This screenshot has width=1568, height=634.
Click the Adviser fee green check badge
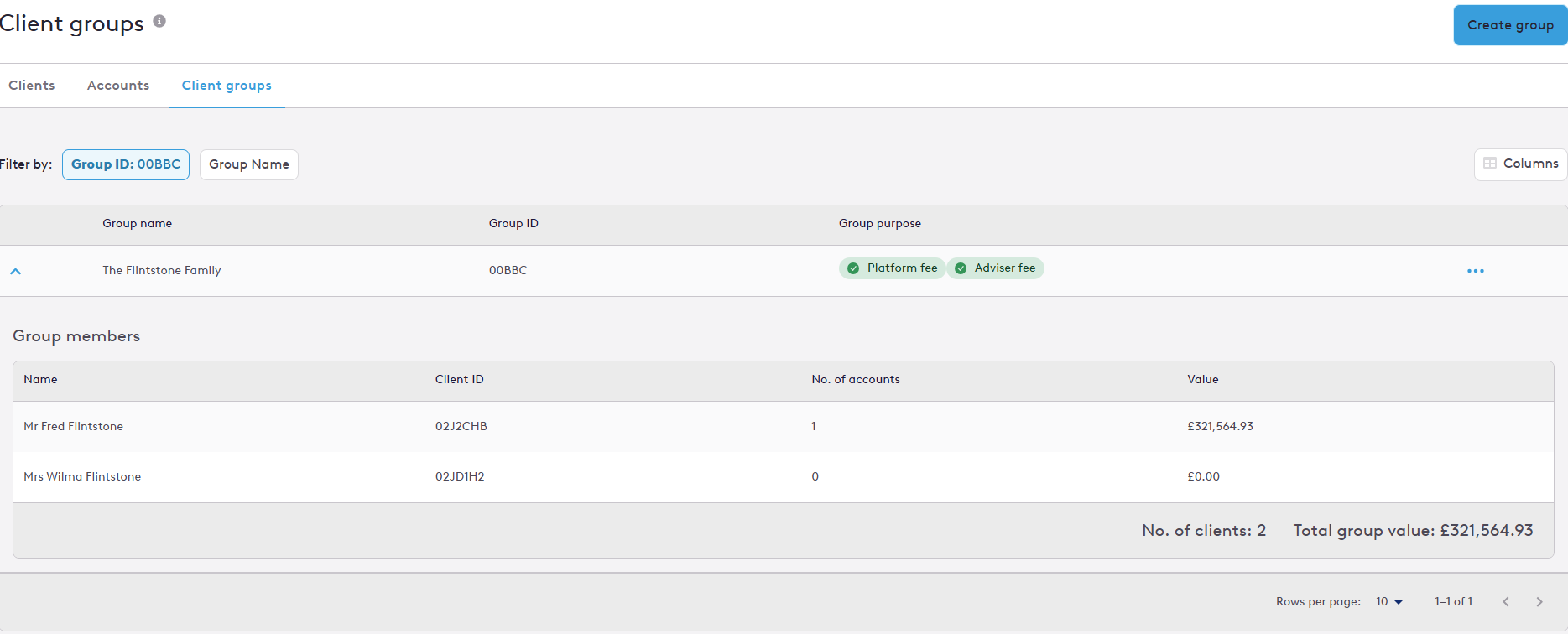click(x=961, y=268)
